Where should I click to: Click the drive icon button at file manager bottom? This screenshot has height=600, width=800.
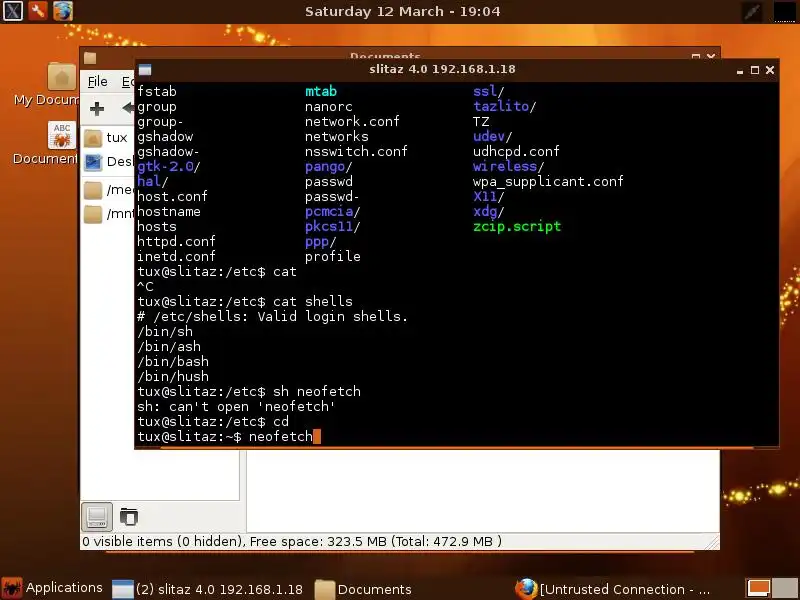97,516
